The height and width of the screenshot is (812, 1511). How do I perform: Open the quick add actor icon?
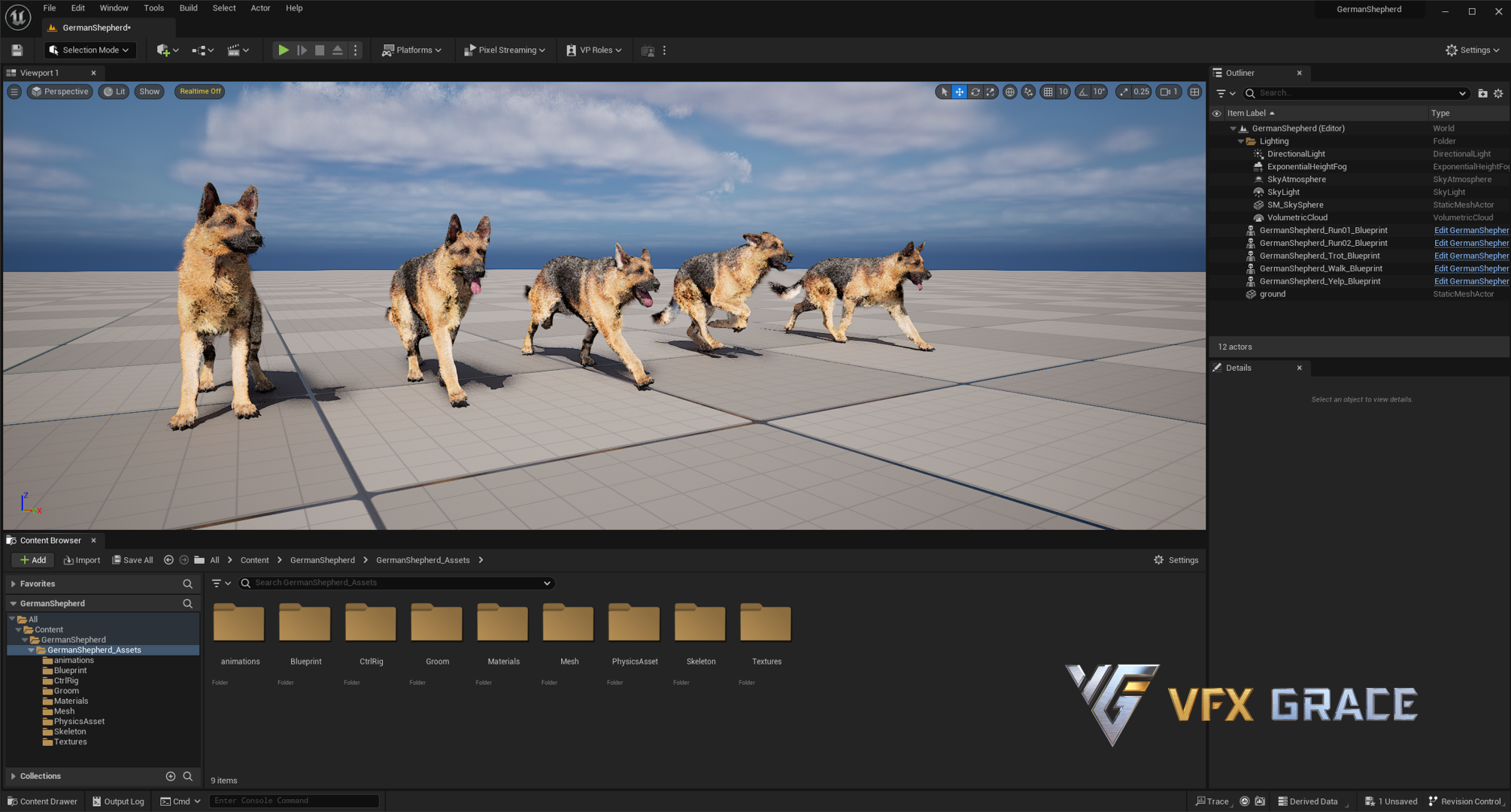[x=167, y=50]
